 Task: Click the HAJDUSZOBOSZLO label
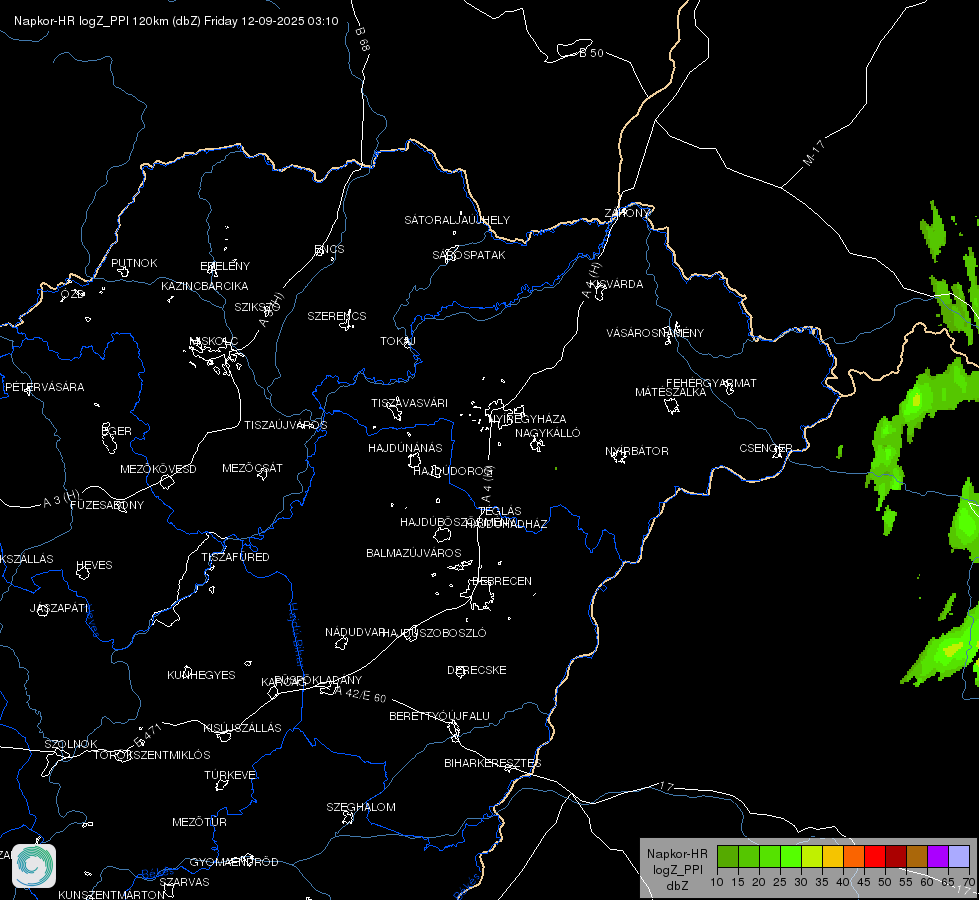(435, 633)
